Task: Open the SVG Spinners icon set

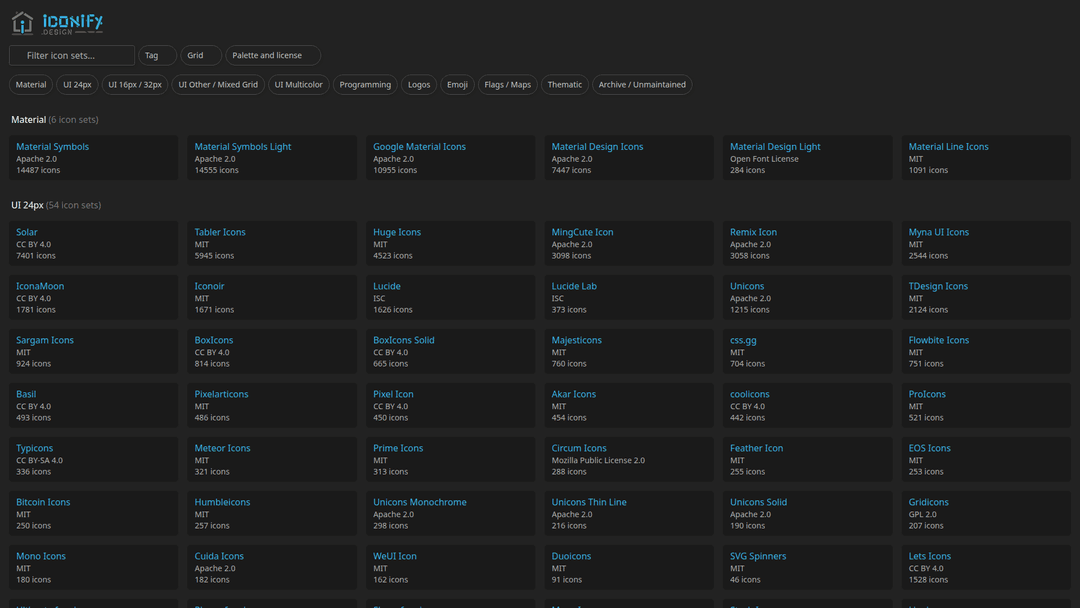Action: (758, 557)
